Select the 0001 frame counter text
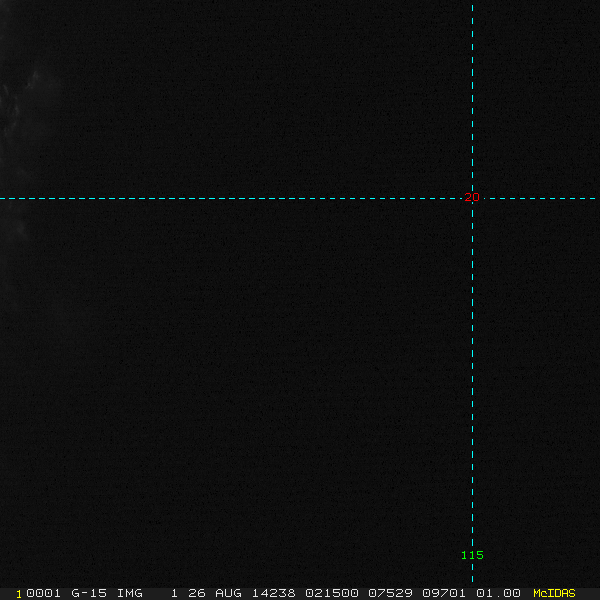The image size is (600, 600). pos(43,593)
